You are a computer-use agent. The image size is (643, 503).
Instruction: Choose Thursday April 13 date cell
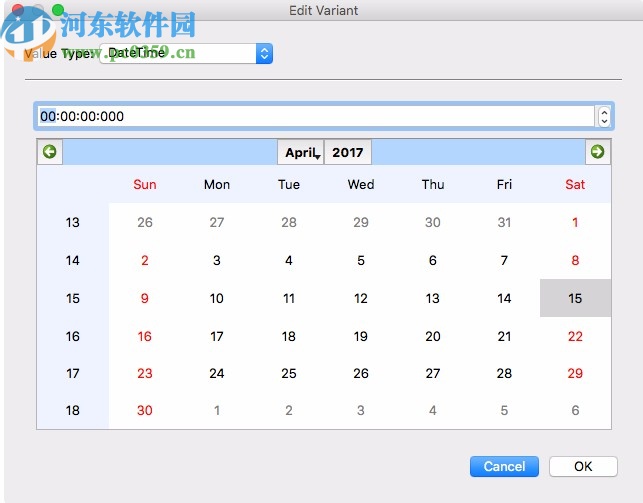coord(433,298)
